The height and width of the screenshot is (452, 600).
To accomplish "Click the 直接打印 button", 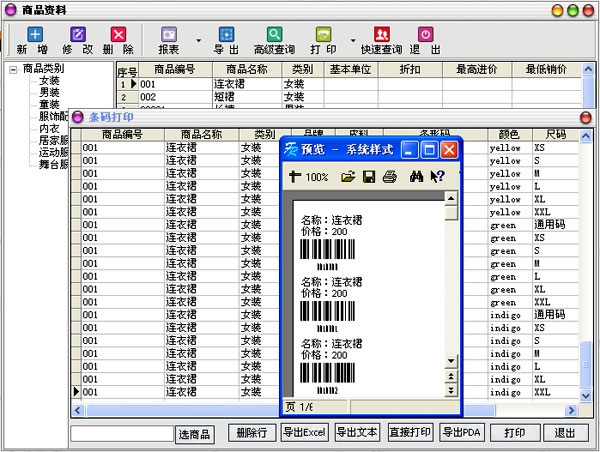I will click(x=410, y=433).
